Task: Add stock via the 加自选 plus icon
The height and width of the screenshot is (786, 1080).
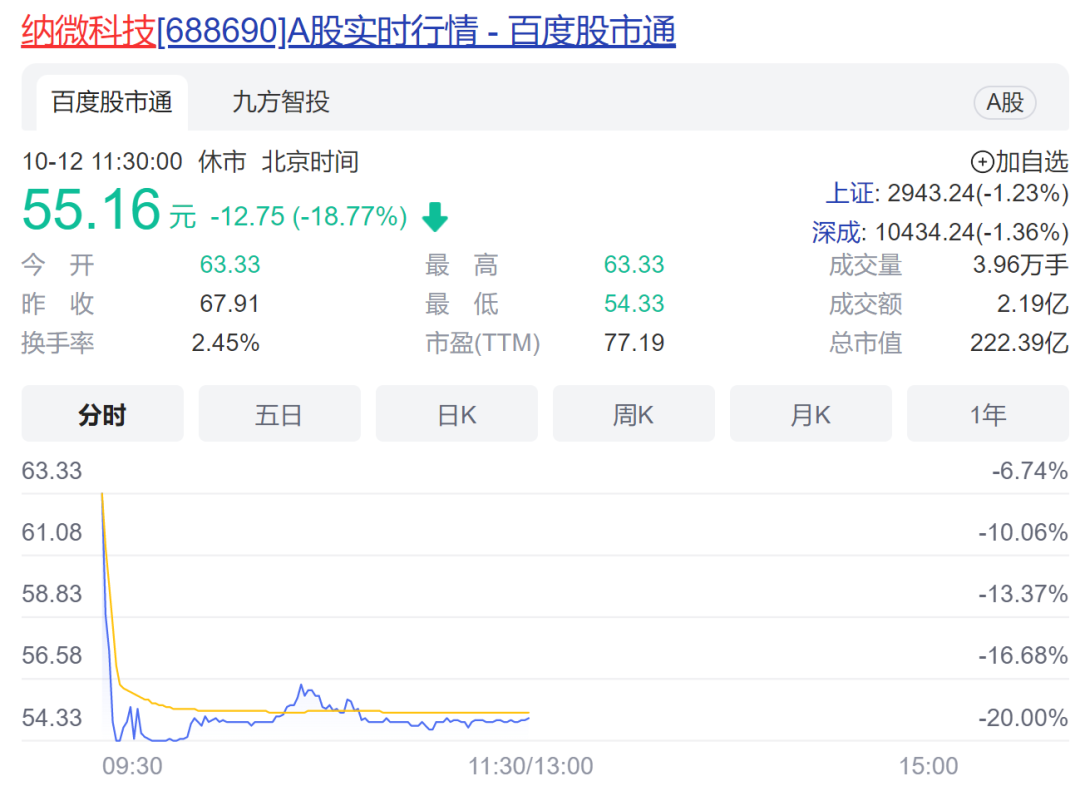Action: coord(982,162)
